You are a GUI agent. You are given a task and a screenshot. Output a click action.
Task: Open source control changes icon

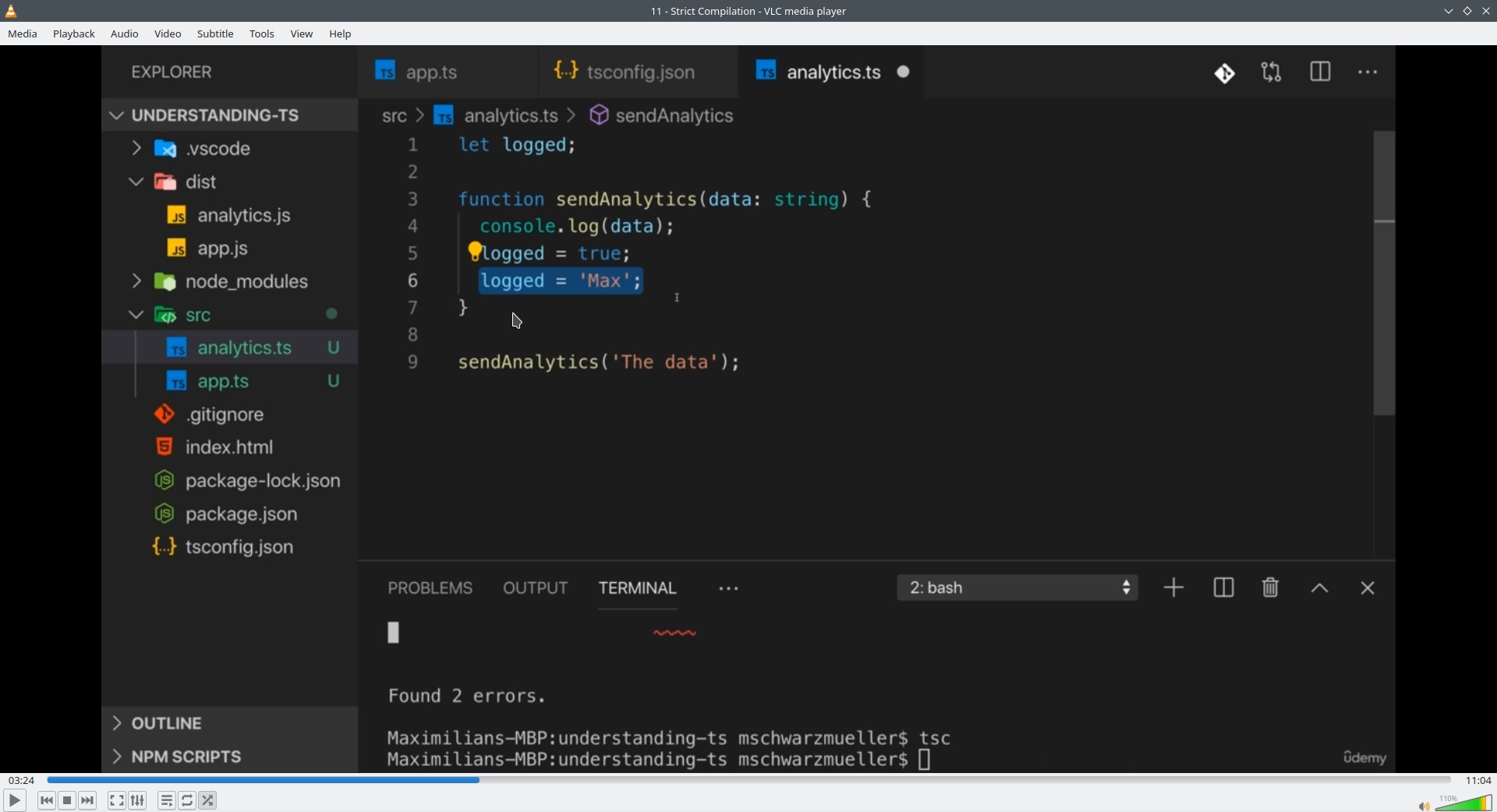1225,73
